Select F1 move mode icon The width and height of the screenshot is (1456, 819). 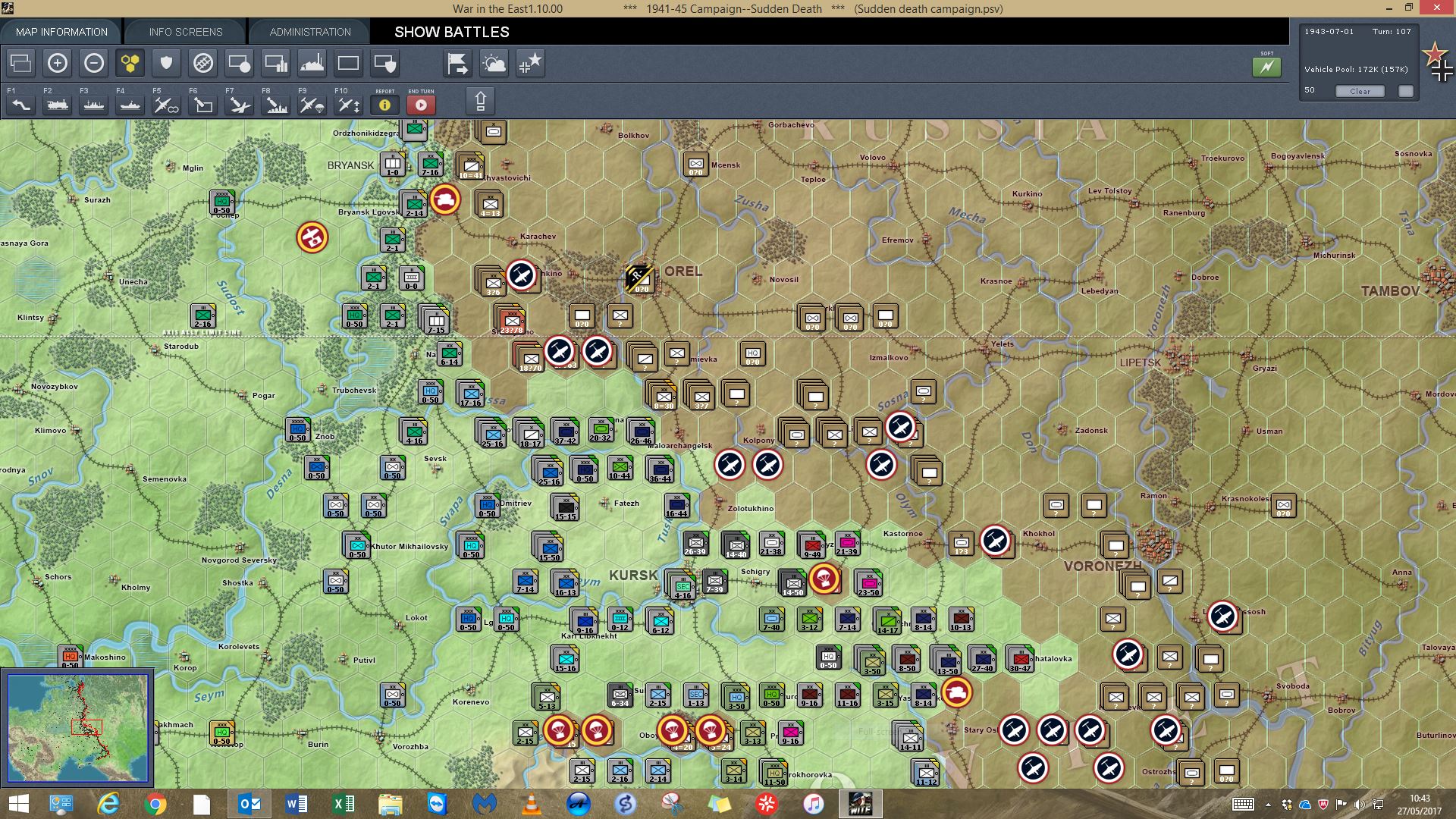tap(21, 105)
